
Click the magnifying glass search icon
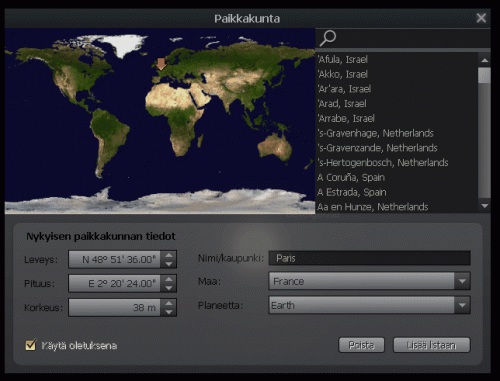coord(328,38)
